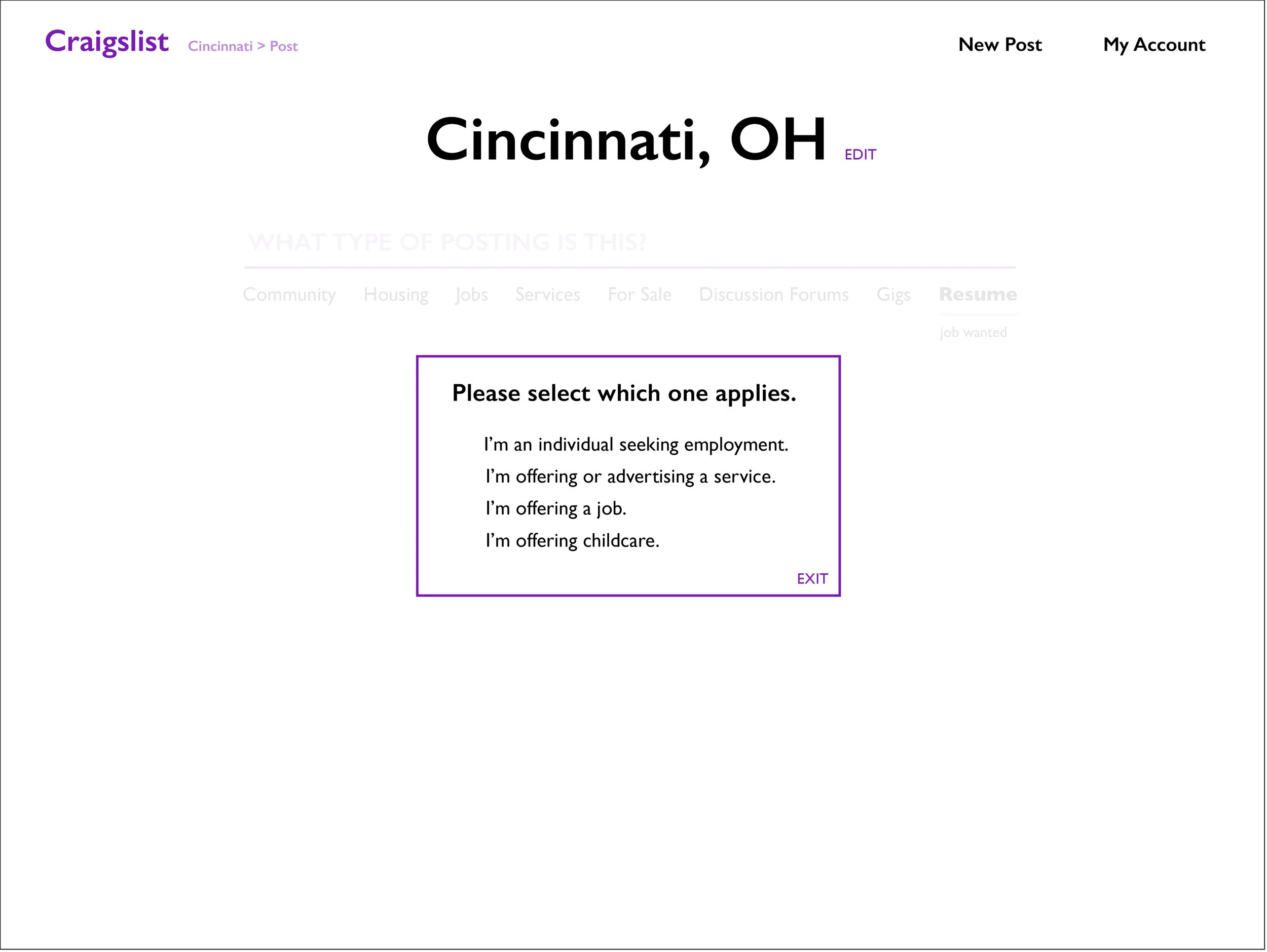Select the Services category tab

pyautogui.click(x=547, y=295)
